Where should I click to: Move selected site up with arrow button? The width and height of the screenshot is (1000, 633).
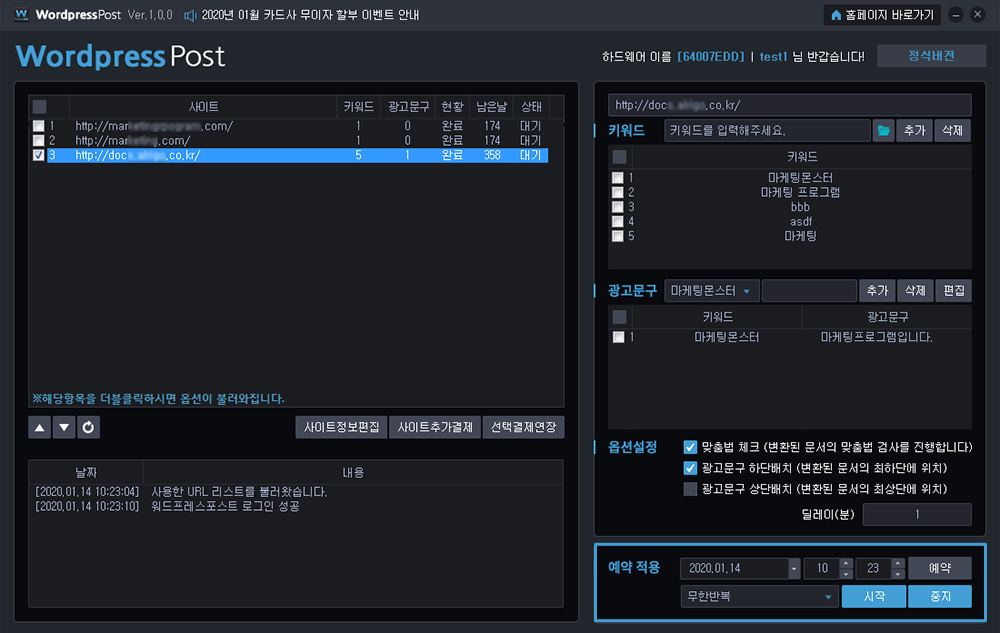(40, 427)
